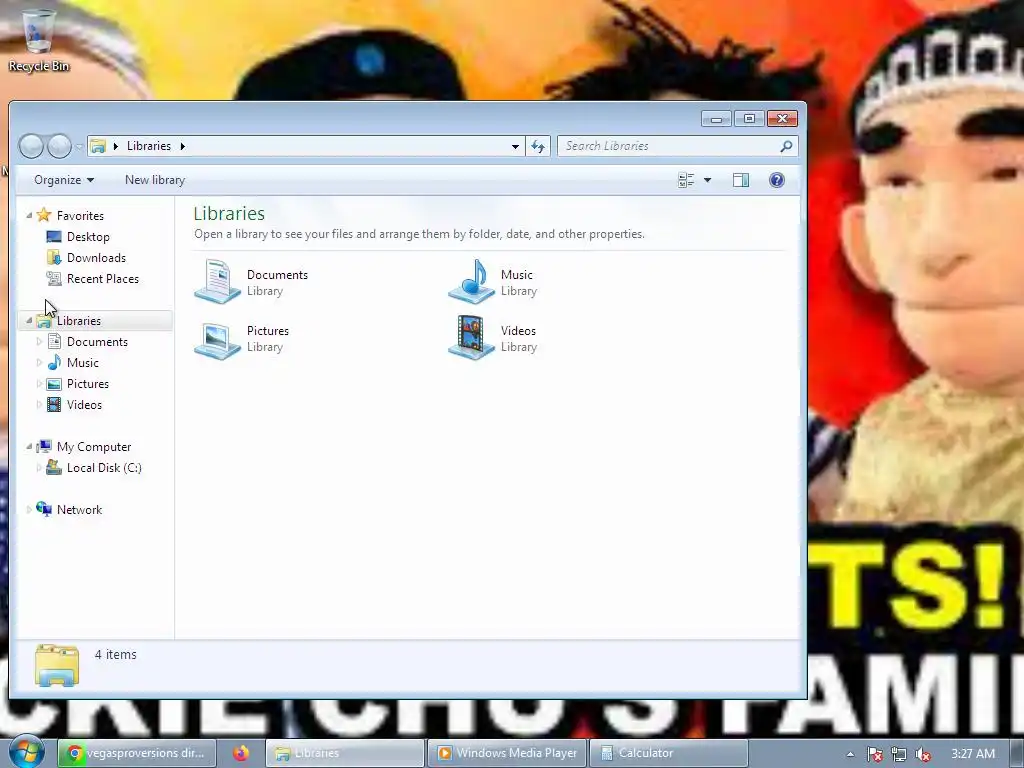Open the network tray icon
This screenshot has height=768, width=1024.
899,754
